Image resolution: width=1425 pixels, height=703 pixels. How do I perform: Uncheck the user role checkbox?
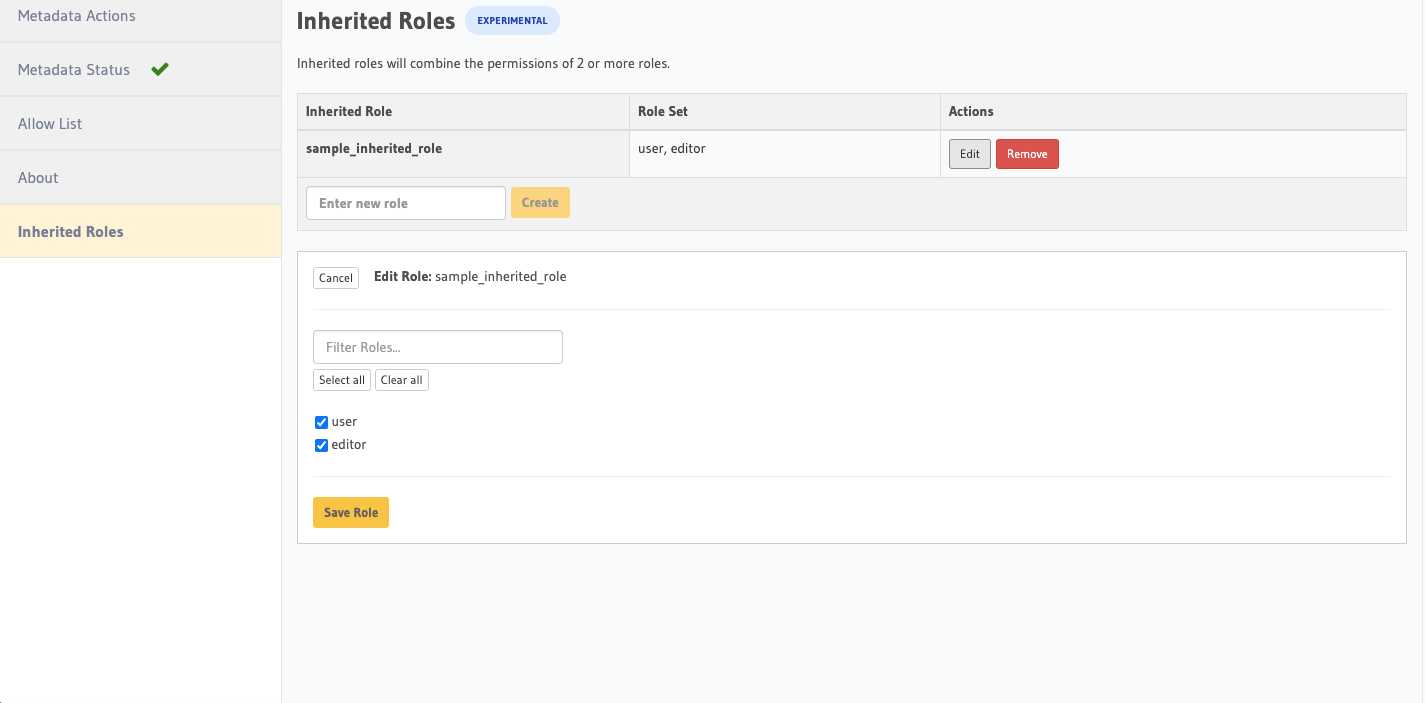point(321,422)
